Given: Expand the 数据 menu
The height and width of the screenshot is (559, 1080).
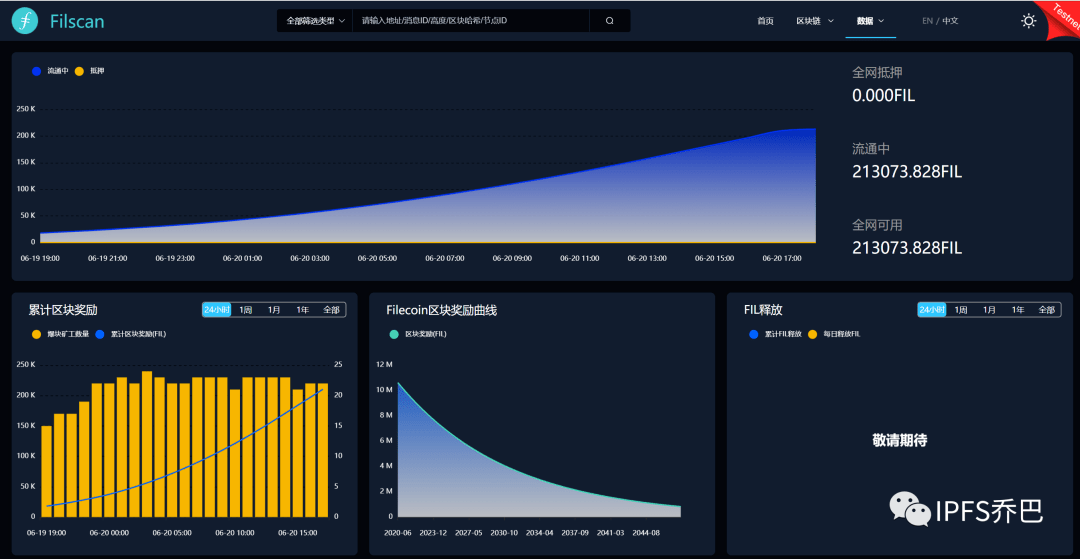Looking at the screenshot, I should [x=870, y=21].
